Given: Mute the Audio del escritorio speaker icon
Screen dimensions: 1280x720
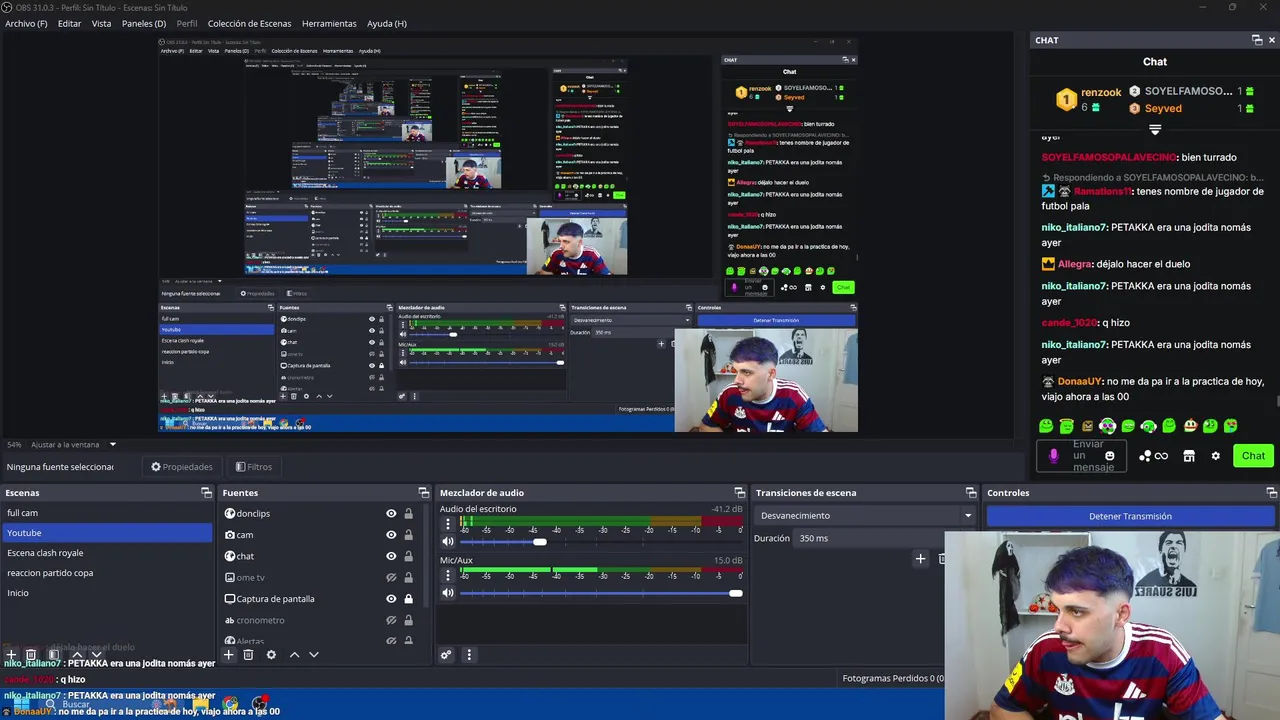Looking at the screenshot, I should [448, 542].
